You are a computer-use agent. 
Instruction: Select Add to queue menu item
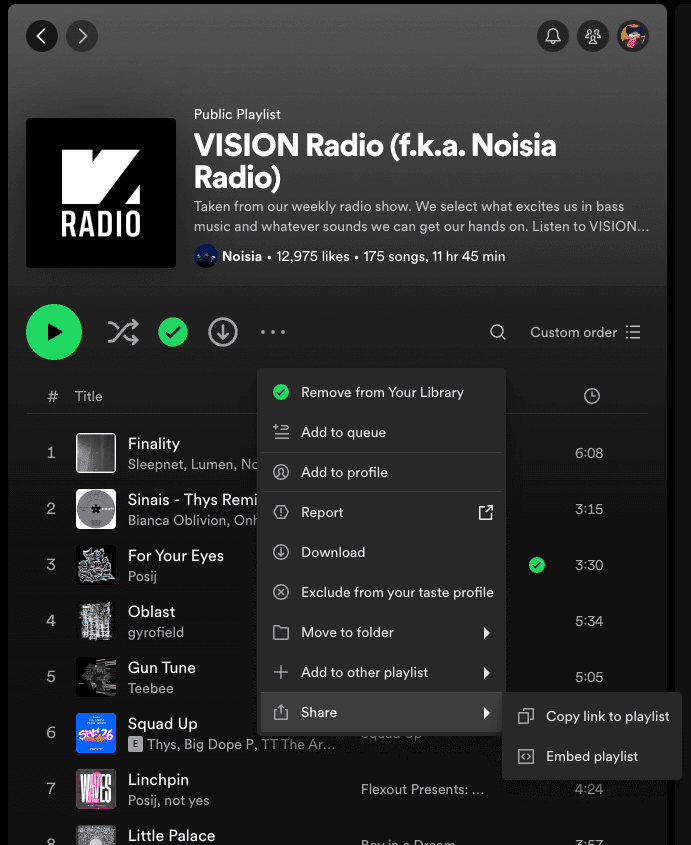tap(343, 432)
